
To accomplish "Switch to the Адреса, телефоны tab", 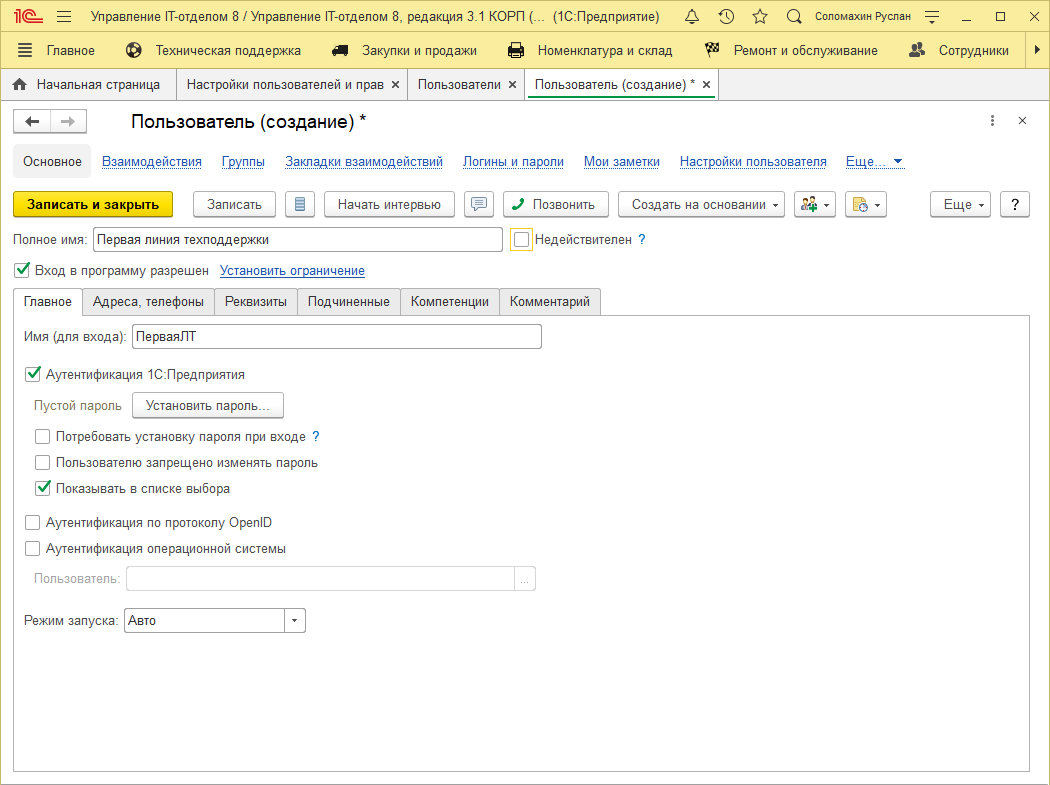I will click(148, 301).
